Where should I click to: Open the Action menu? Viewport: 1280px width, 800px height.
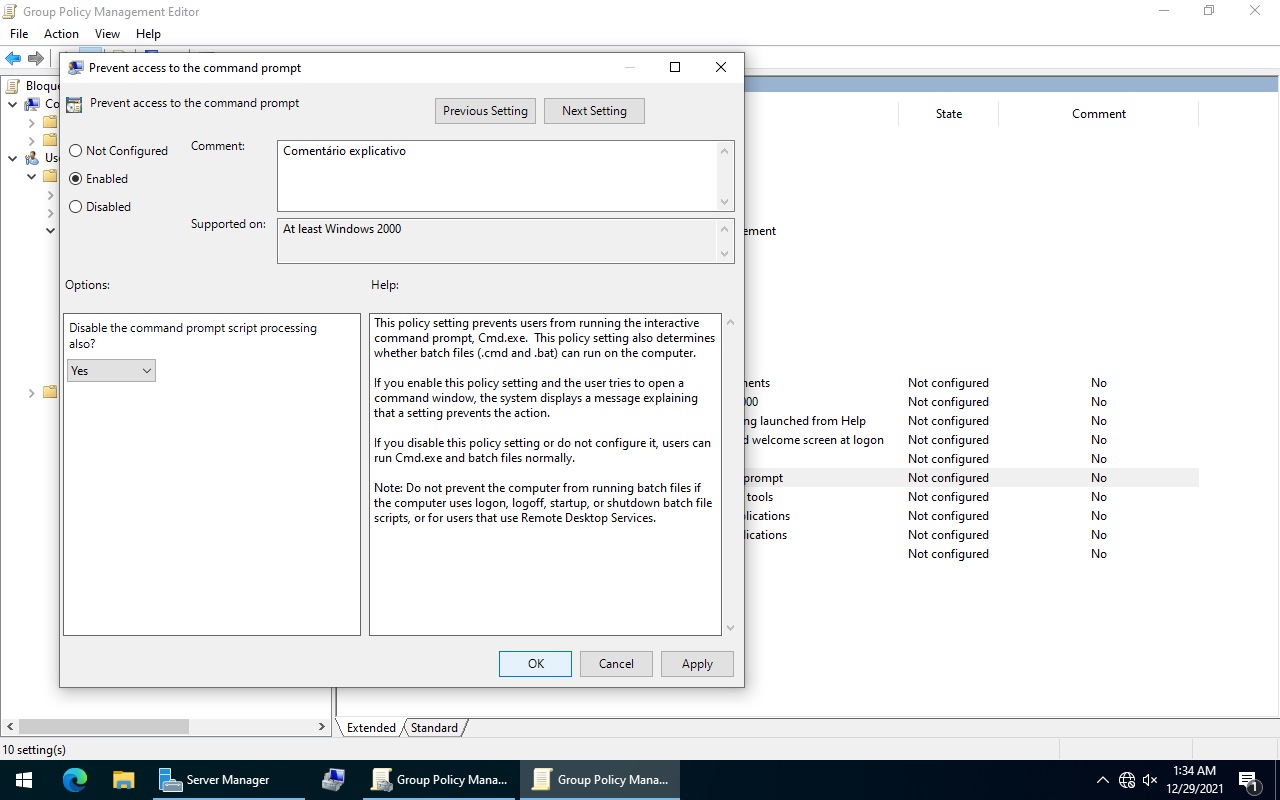click(x=61, y=33)
